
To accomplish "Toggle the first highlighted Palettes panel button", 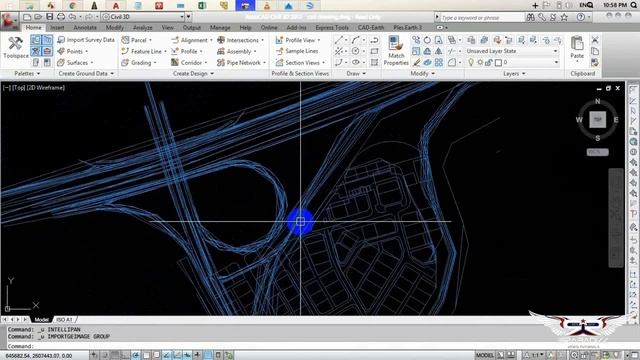I will pyautogui.click(x=36, y=40).
